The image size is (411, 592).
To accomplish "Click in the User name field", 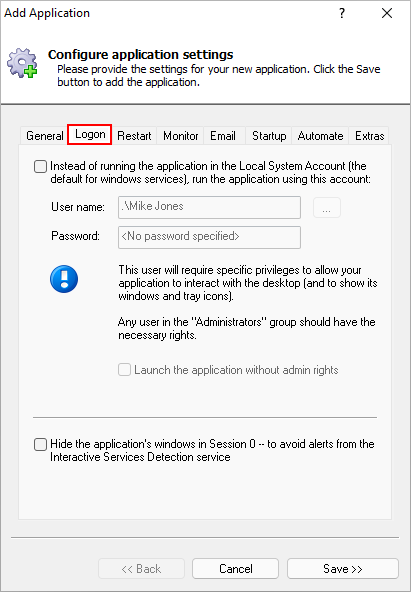I will tap(209, 207).
